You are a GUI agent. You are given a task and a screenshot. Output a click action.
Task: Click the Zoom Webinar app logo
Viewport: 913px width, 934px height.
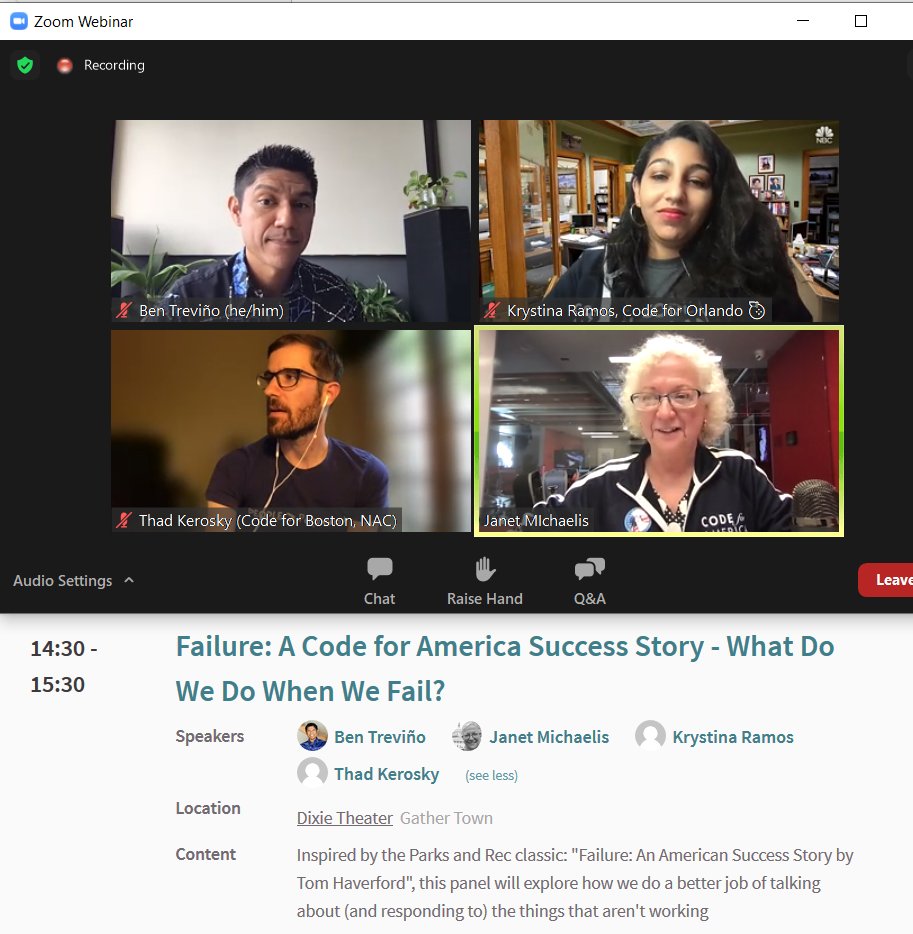click(x=19, y=21)
